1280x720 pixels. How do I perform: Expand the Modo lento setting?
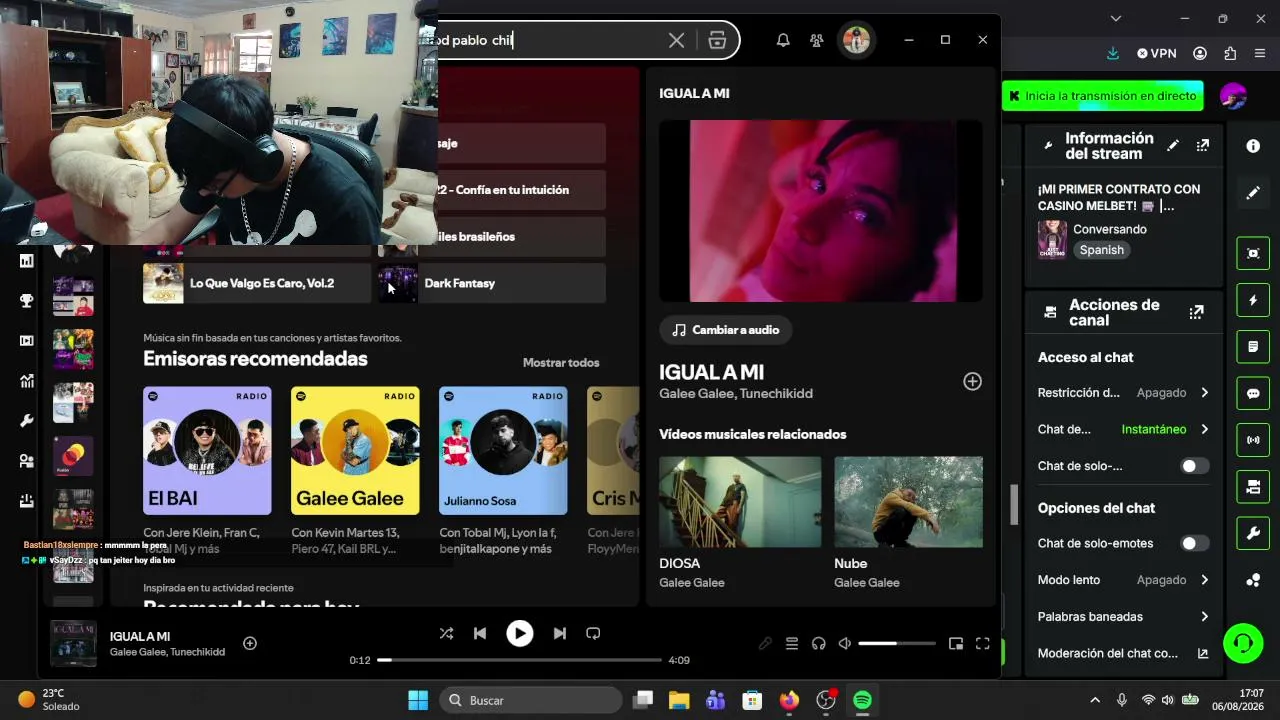click(x=1124, y=580)
